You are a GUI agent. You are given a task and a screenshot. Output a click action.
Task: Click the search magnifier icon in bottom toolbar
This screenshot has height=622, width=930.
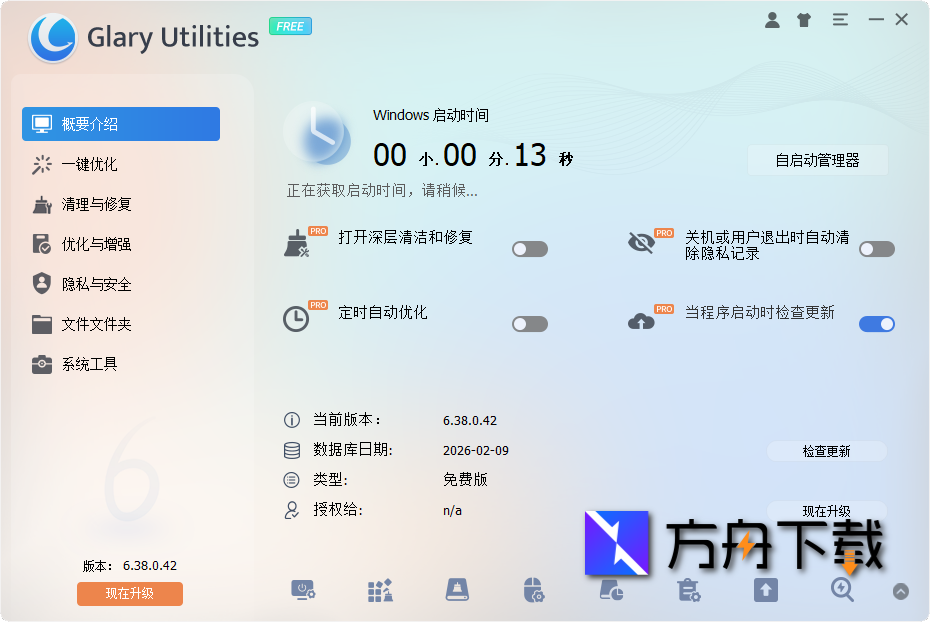[841, 590]
